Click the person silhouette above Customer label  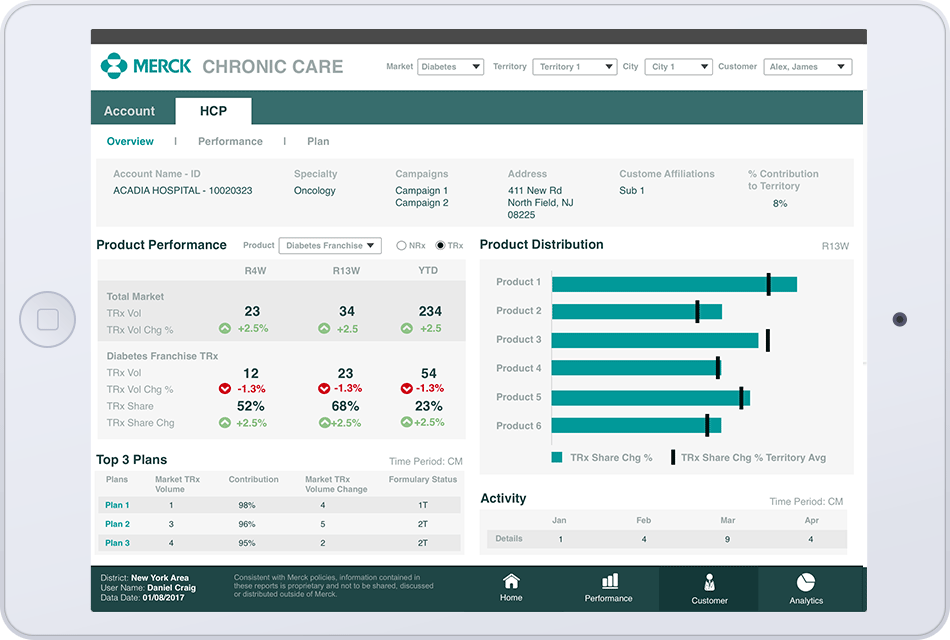[709, 582]
